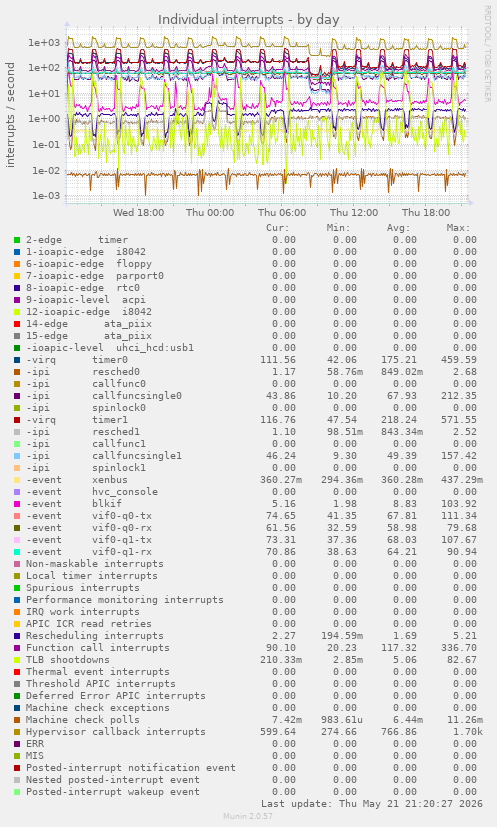This screenshot has height=827, width=497.
Task: Click the yellow-green TLB shootdowns swatch
Action: point(17,660)
